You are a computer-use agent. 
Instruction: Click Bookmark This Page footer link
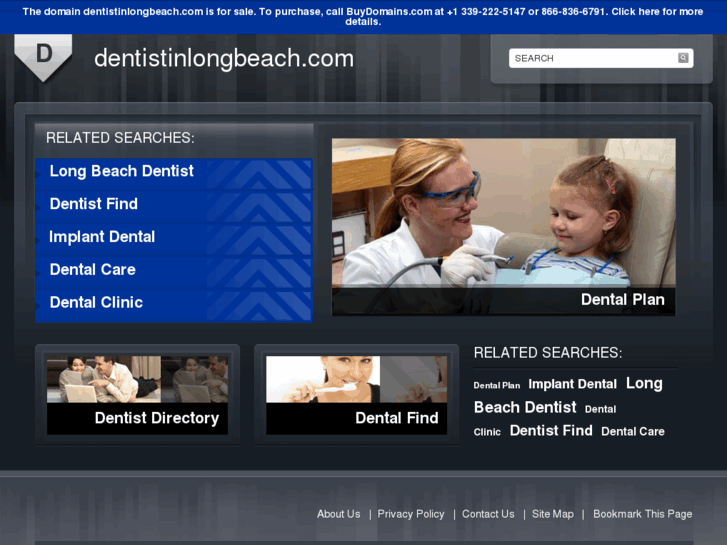click(x=643, y=514)
